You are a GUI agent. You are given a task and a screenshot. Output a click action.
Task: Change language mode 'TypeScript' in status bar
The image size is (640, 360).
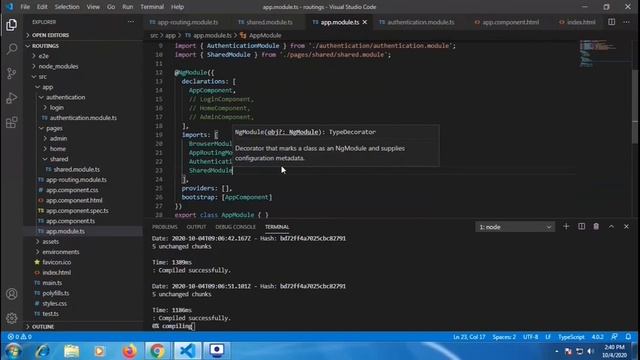click(571, 337)
